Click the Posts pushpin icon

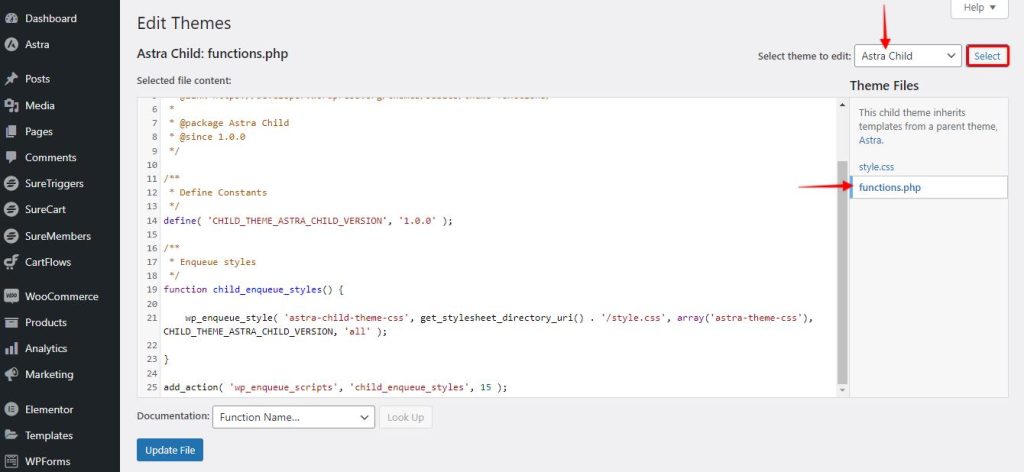pos(11,79)
